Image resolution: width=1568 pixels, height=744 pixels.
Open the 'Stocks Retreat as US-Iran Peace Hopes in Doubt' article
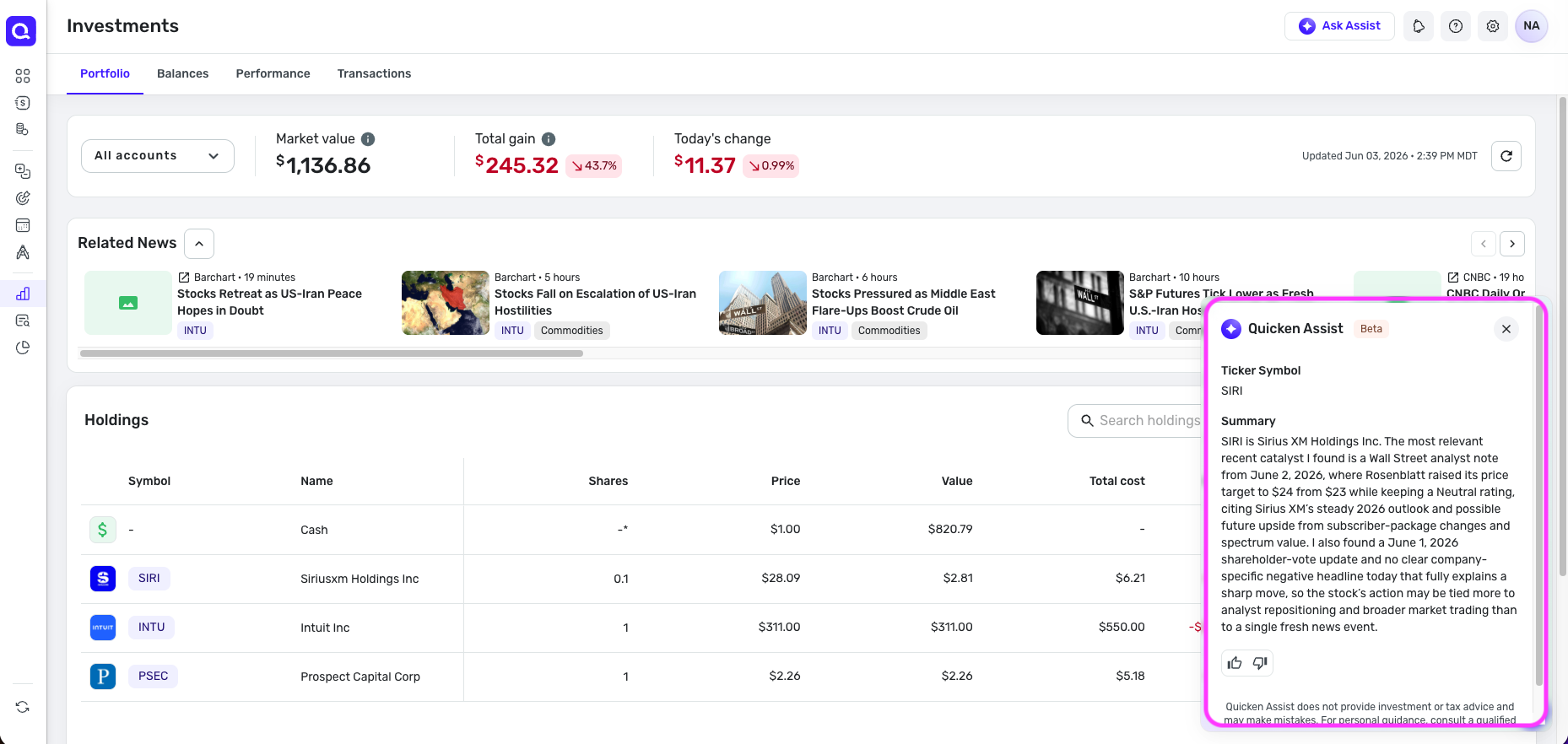269,302
